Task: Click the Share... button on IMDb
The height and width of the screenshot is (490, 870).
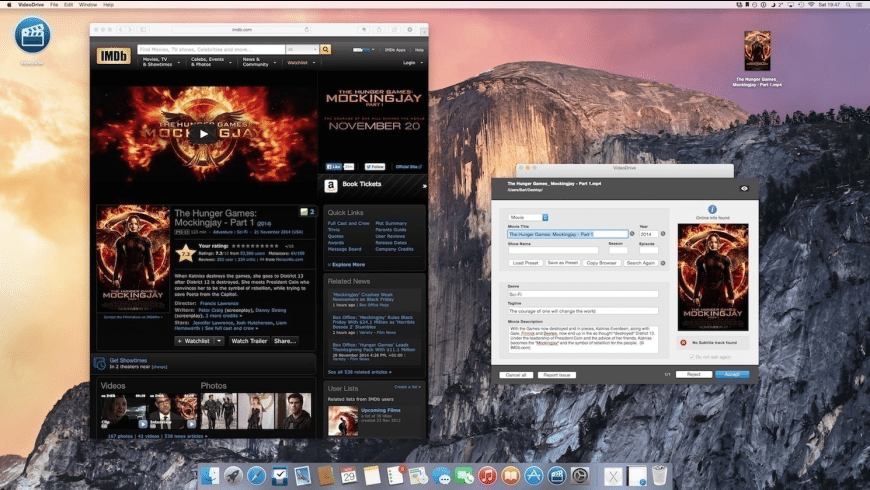Action: (285, 341)
